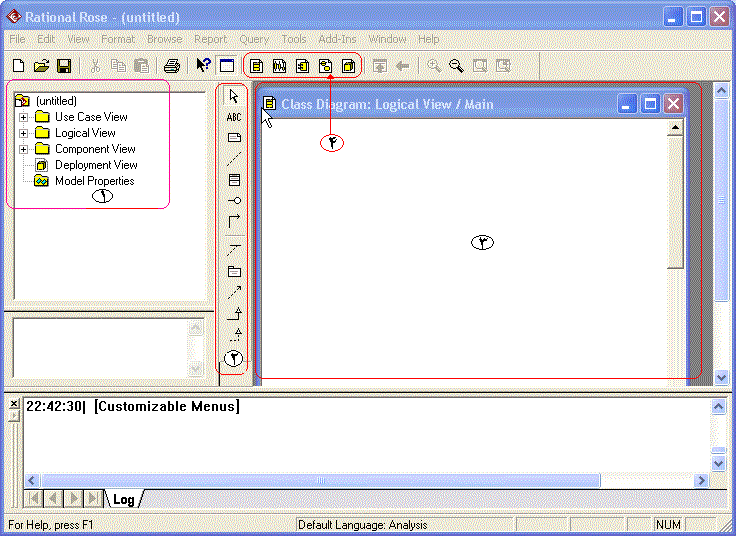Browse Interaction Diagram toolbar icon
The image size is (736, 536).
point(279,66)
